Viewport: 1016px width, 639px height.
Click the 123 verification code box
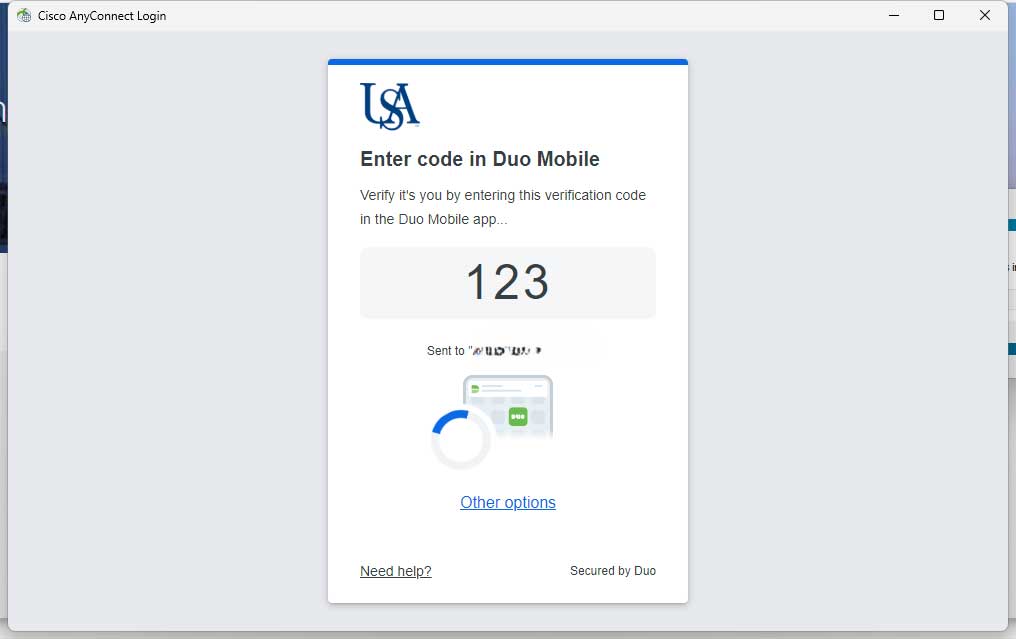pyautogui.click(x=507, y=283)
